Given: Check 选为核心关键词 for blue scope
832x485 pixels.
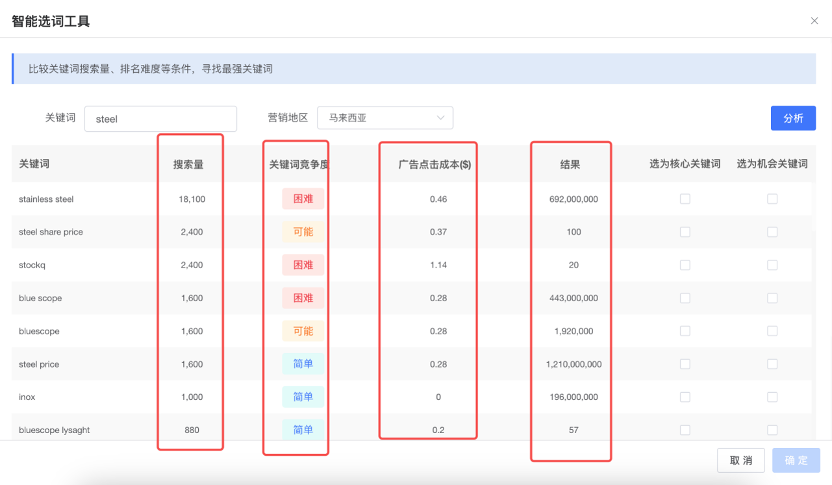Looking at the screenshot, I should coord(685,298).
